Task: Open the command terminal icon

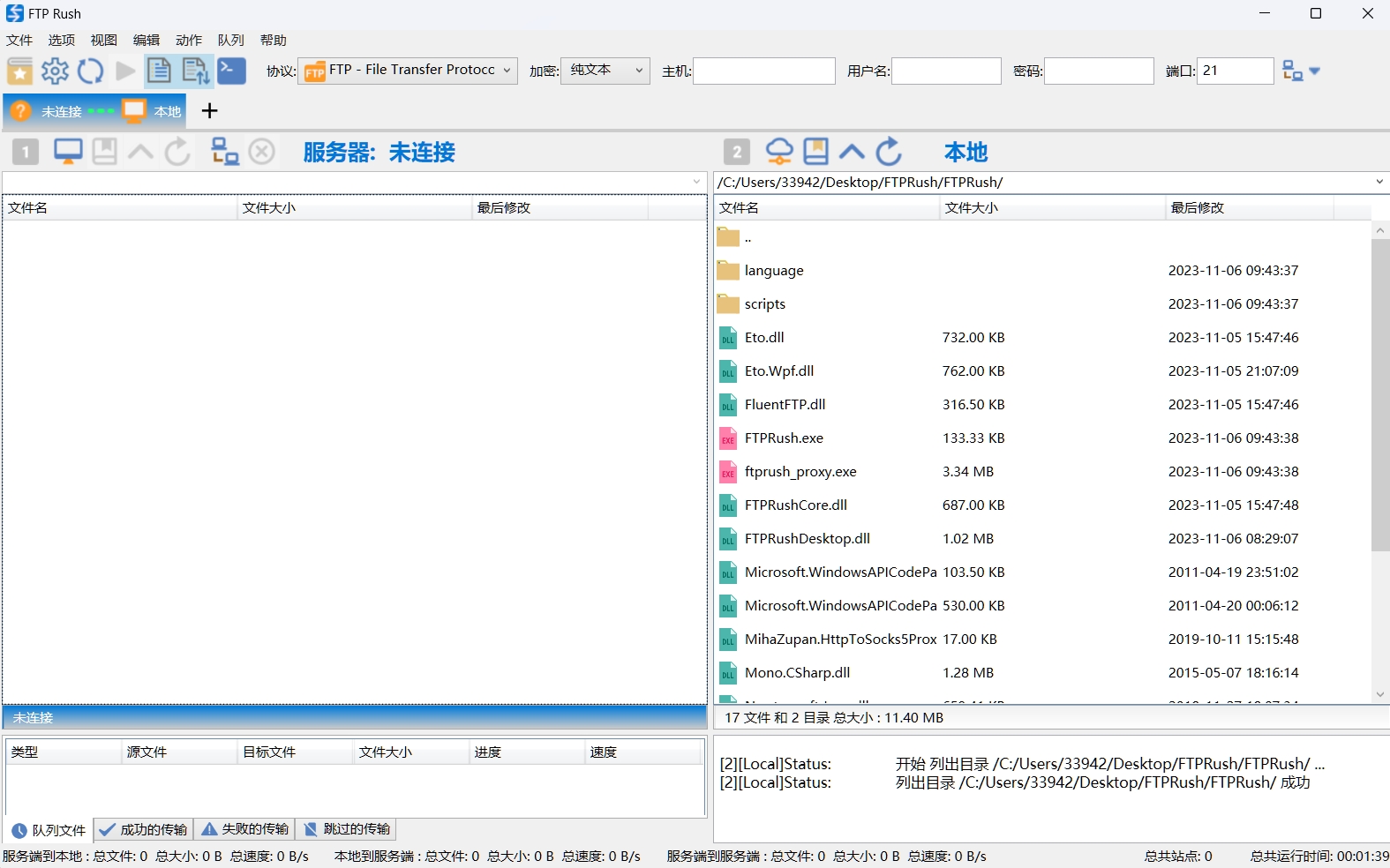Action: pos(231,71)
